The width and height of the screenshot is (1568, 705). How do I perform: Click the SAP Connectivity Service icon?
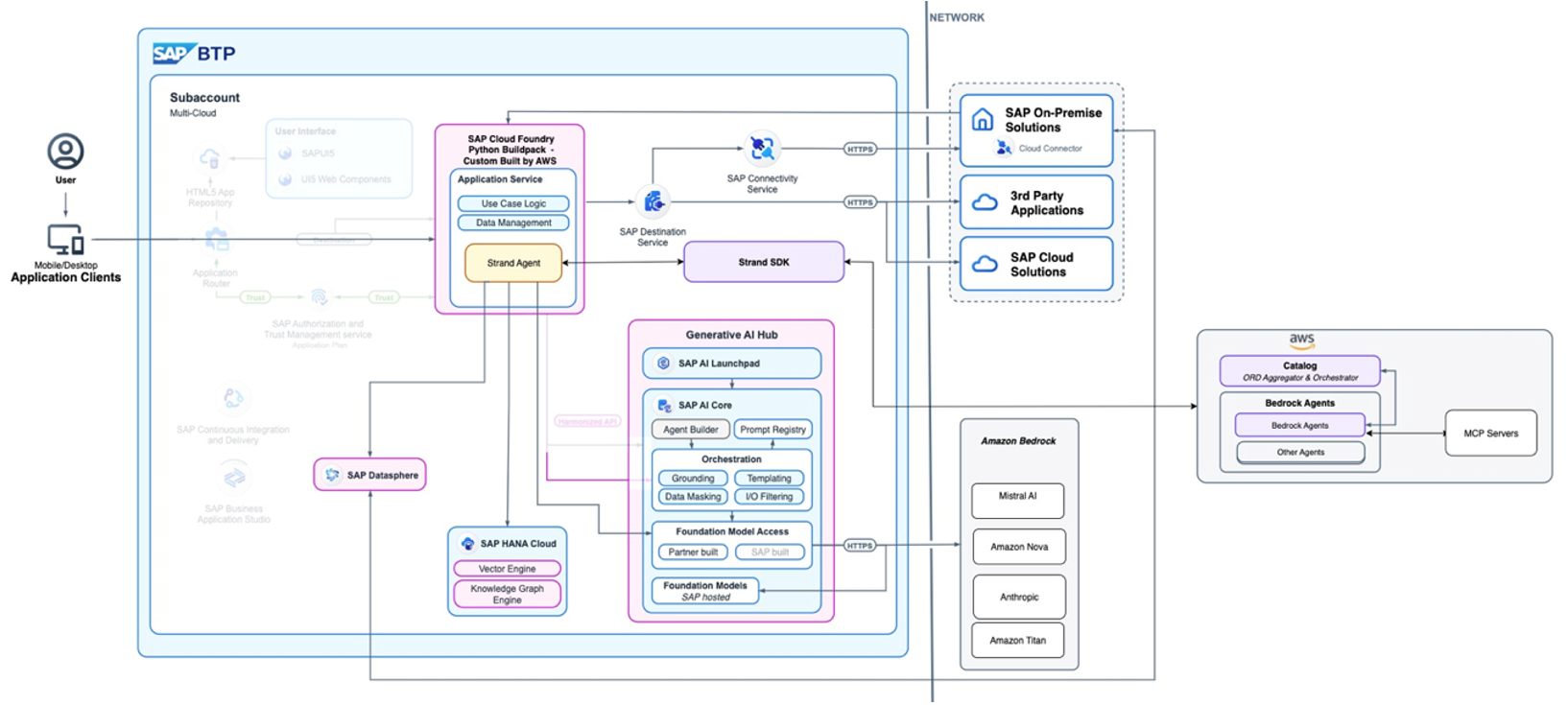click(762, 149)
